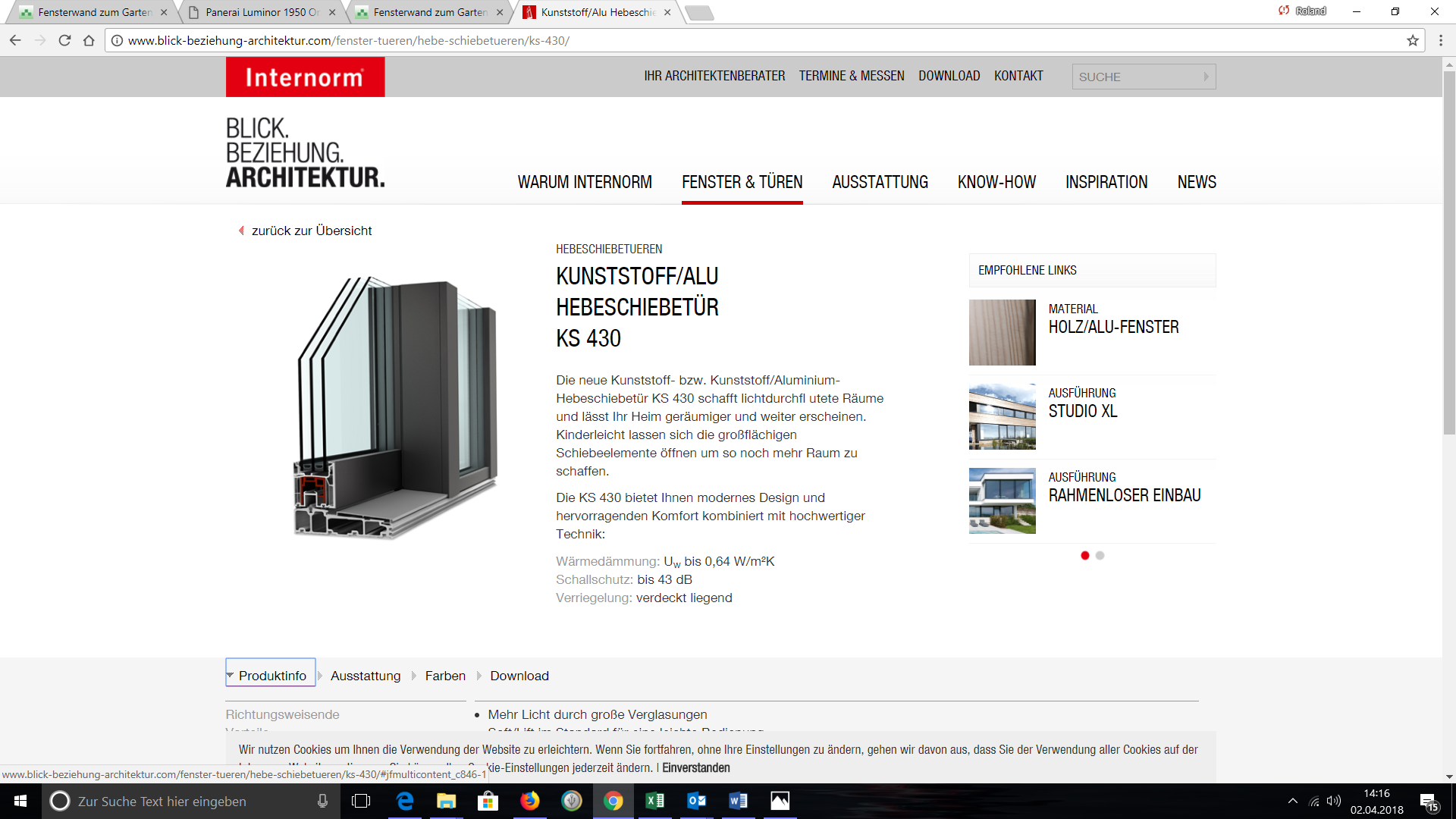
Task: Open the AUSSTATTUNG main menu item
Action: coord(880,182)
